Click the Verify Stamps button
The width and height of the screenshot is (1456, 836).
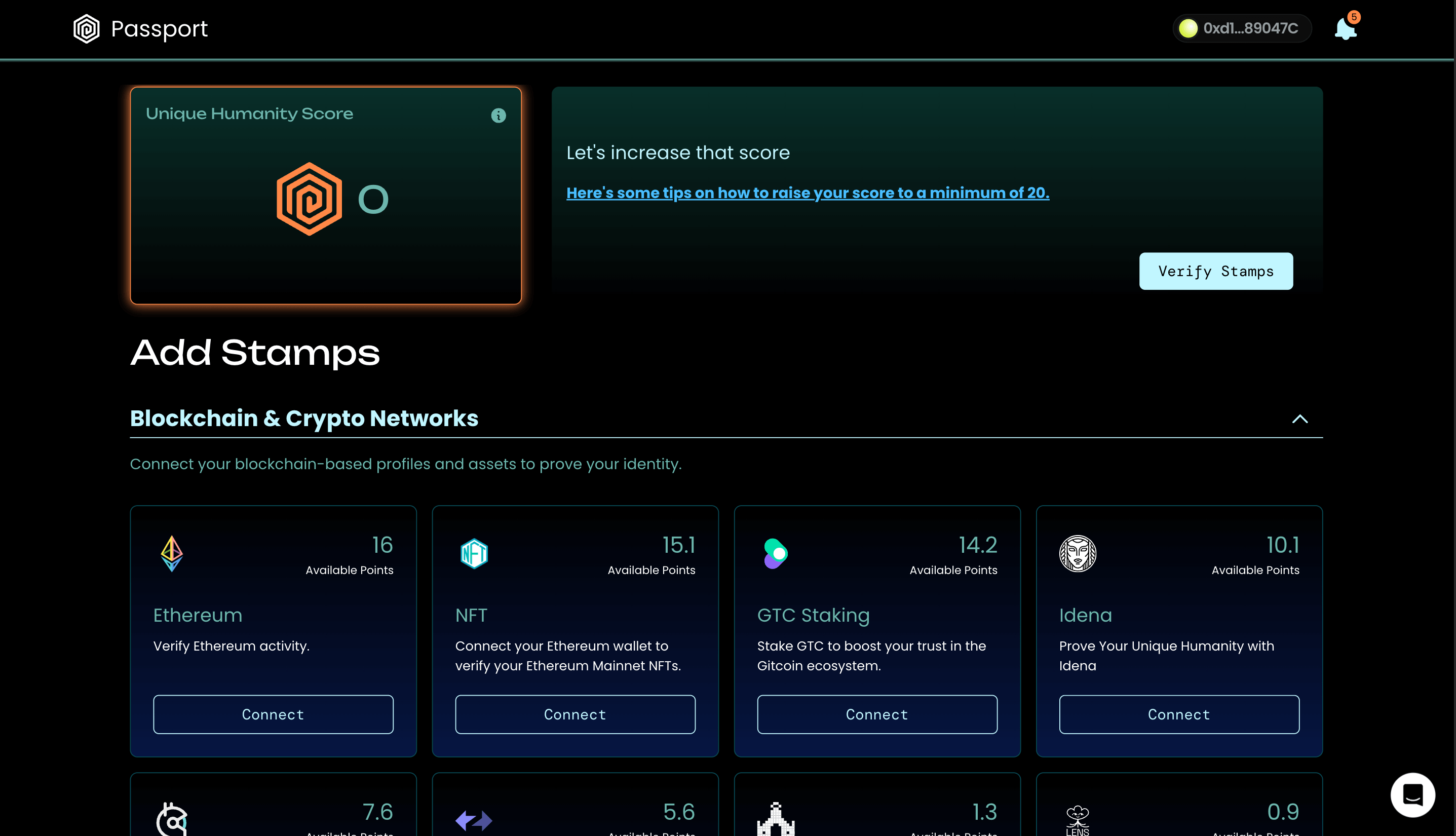click(1215, 271)
